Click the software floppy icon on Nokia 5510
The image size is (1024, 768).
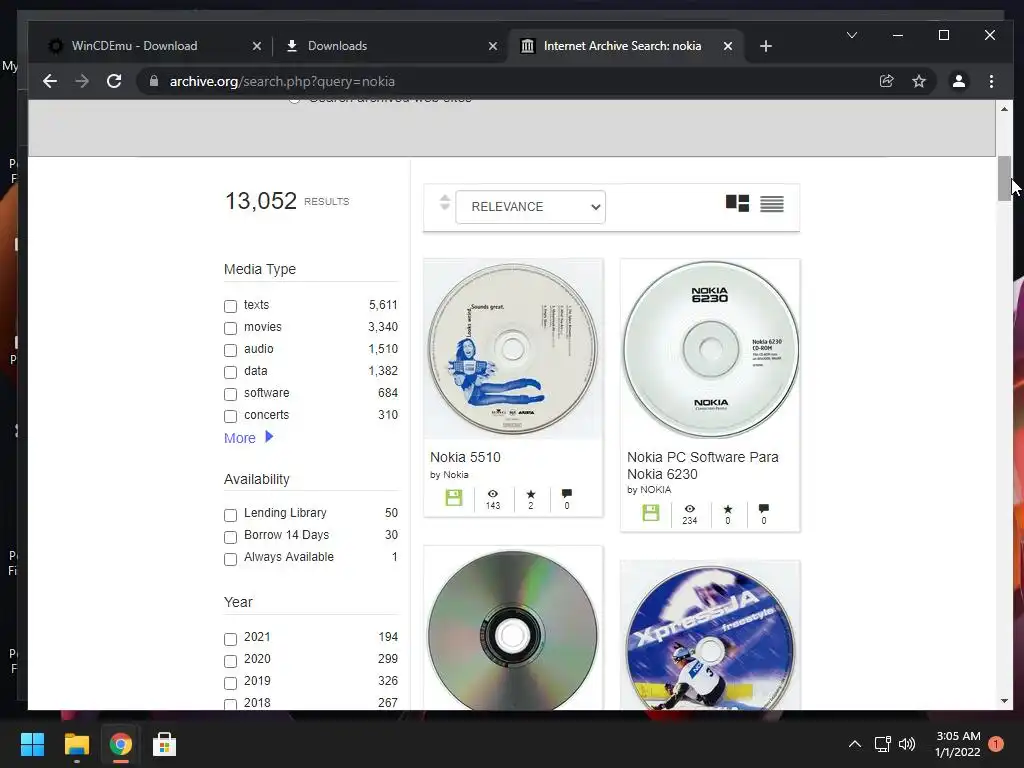click(x=454, y=498)
